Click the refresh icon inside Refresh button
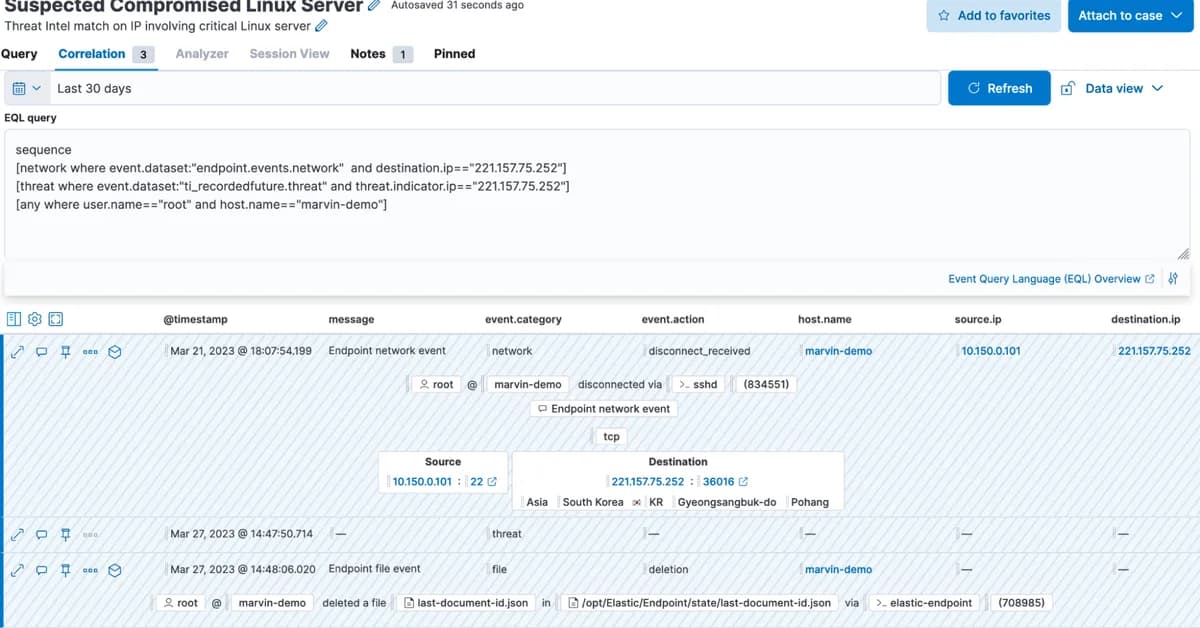Viewport: 1200px width, 628px height. click(974, 88)
